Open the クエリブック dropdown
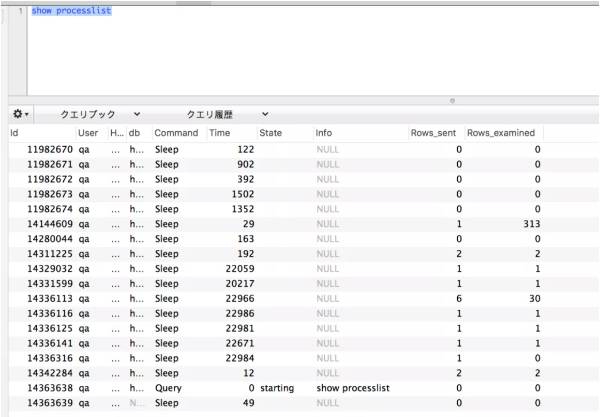 (100, 114)
